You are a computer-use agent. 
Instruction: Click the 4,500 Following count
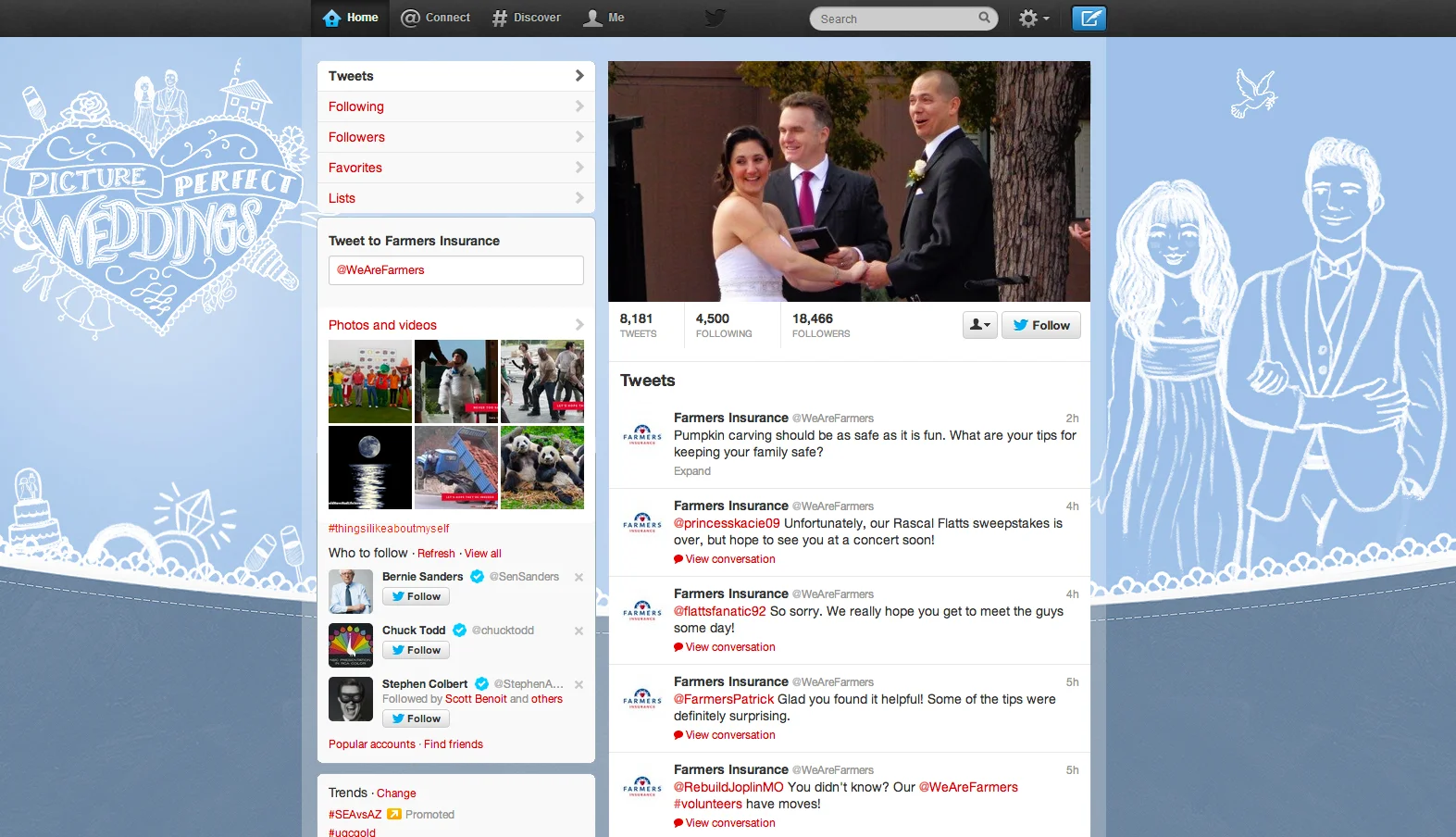[x=724, y=325]
